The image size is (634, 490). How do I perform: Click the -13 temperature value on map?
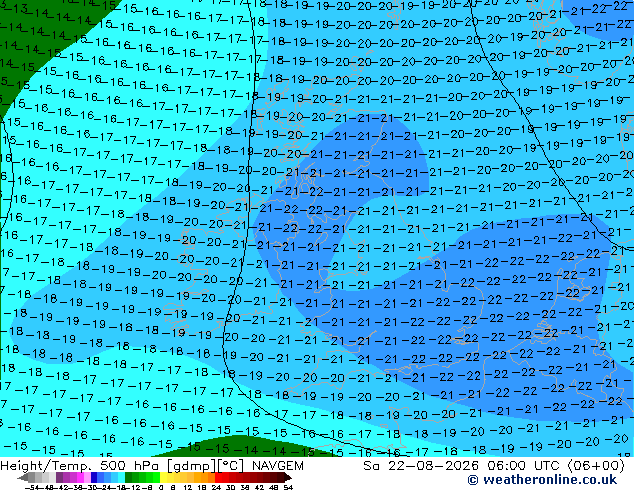coord(18,7)
